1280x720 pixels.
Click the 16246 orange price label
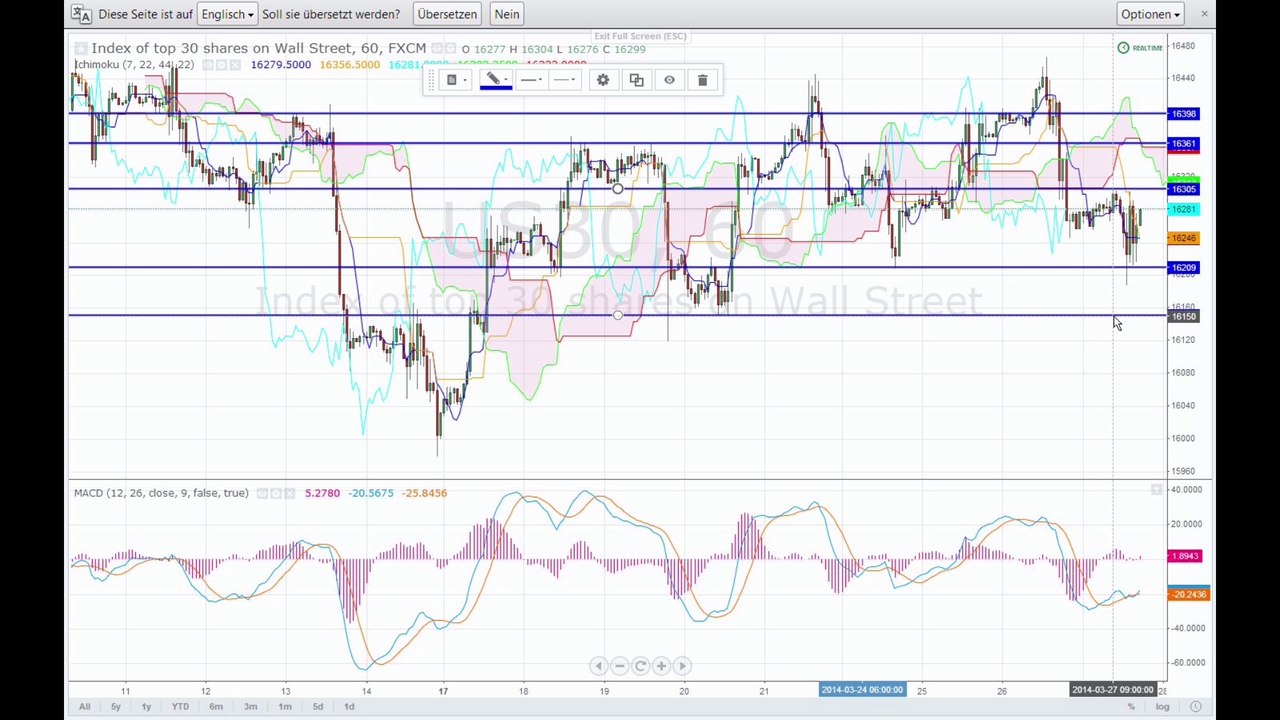(x=1184, y=238)
